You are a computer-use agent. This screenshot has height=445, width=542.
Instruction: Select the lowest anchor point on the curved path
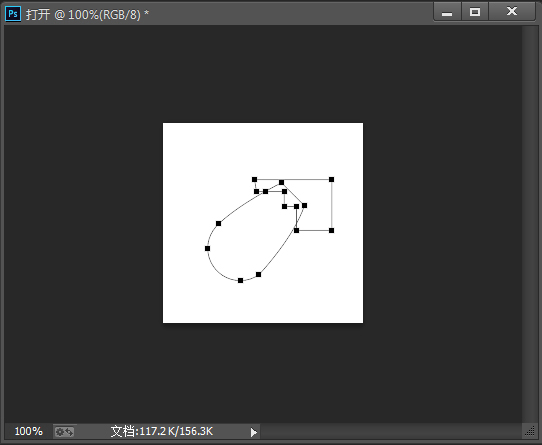coord(240,280)
